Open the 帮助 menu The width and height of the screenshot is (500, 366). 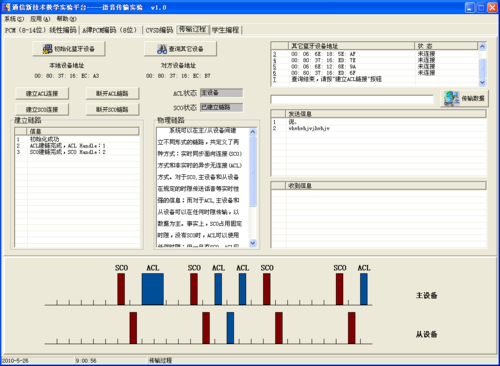tap(66, 19)
